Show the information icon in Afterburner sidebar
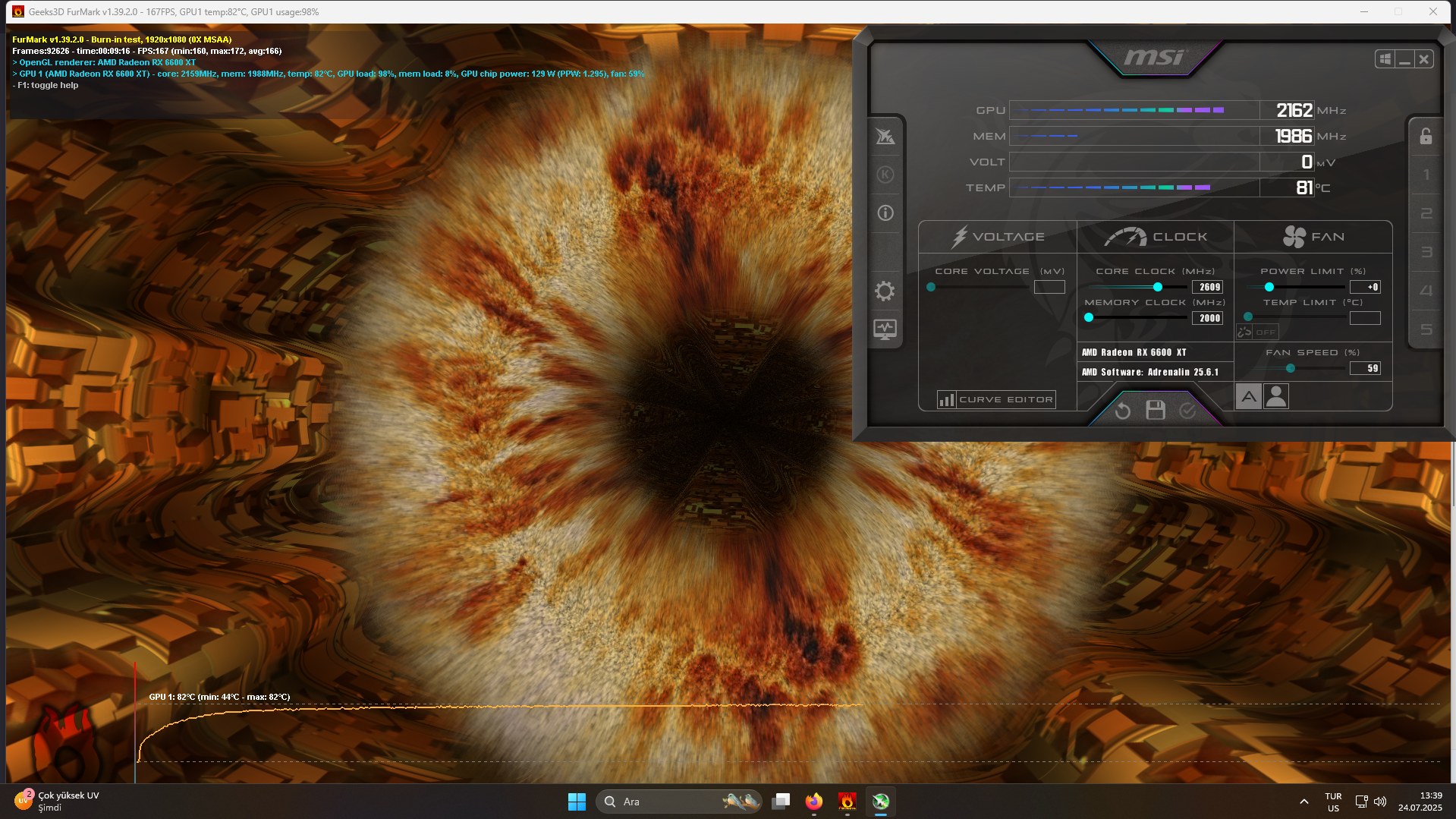Viewport: 1456px width, 819px height. [x=885, y=213]
